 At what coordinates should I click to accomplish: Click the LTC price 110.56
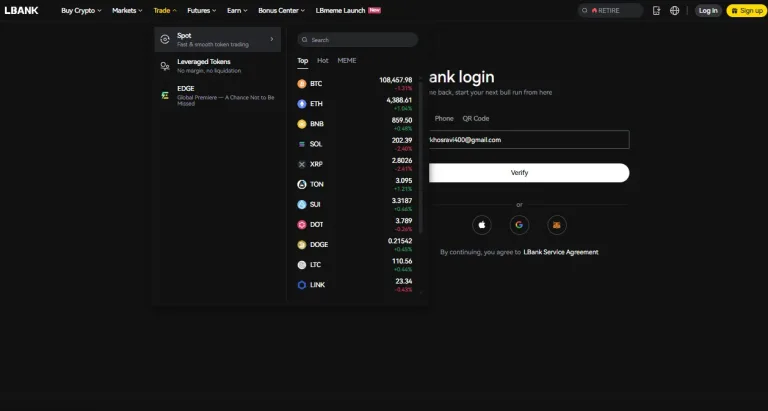402,261
